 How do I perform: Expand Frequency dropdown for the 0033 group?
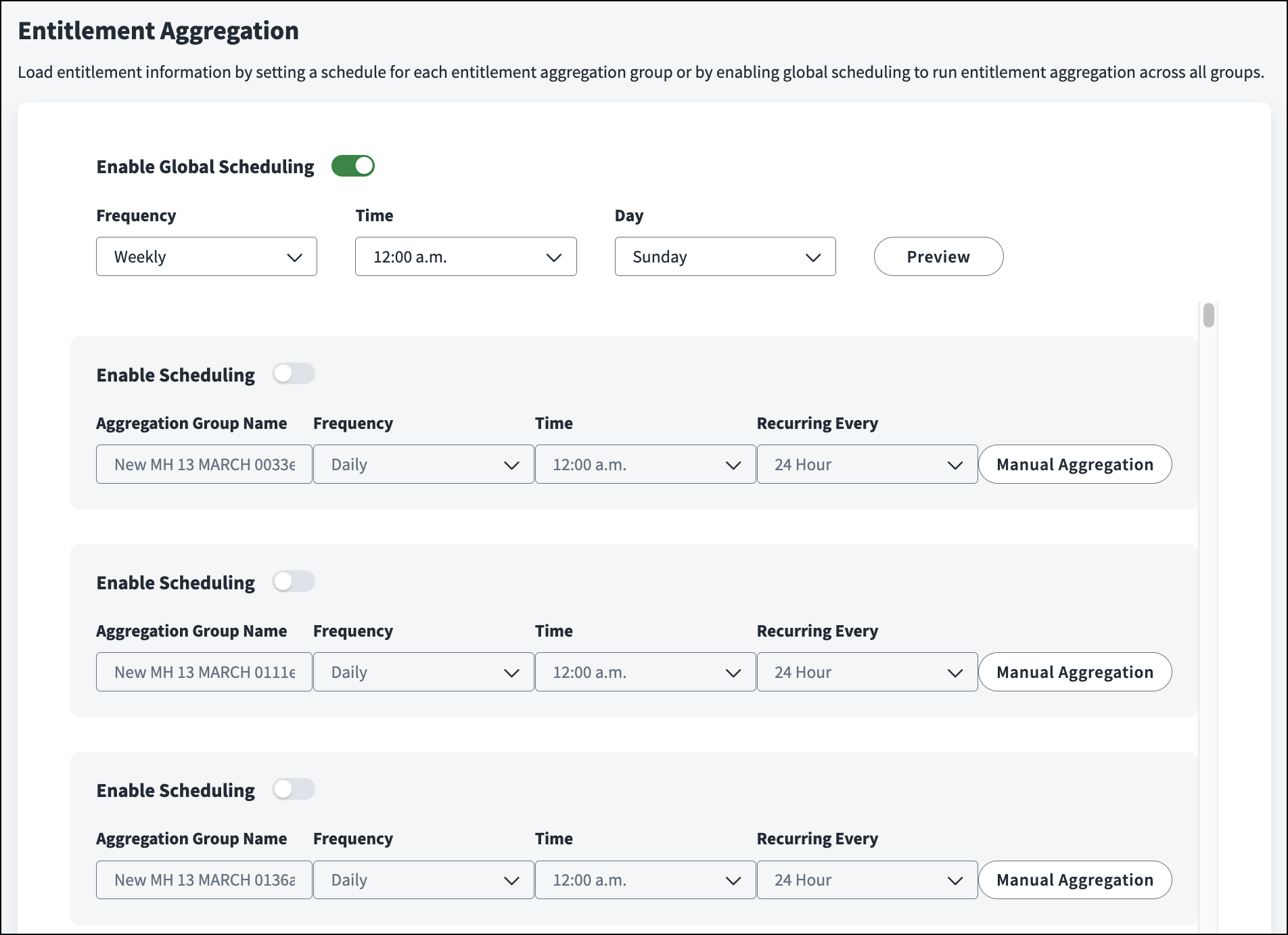[423, 464]
